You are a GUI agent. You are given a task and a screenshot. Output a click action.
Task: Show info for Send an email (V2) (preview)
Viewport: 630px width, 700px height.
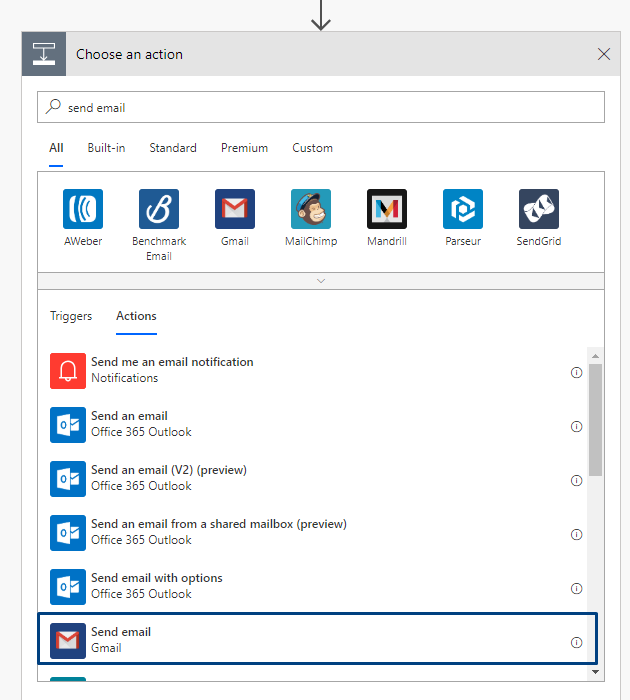576,480
